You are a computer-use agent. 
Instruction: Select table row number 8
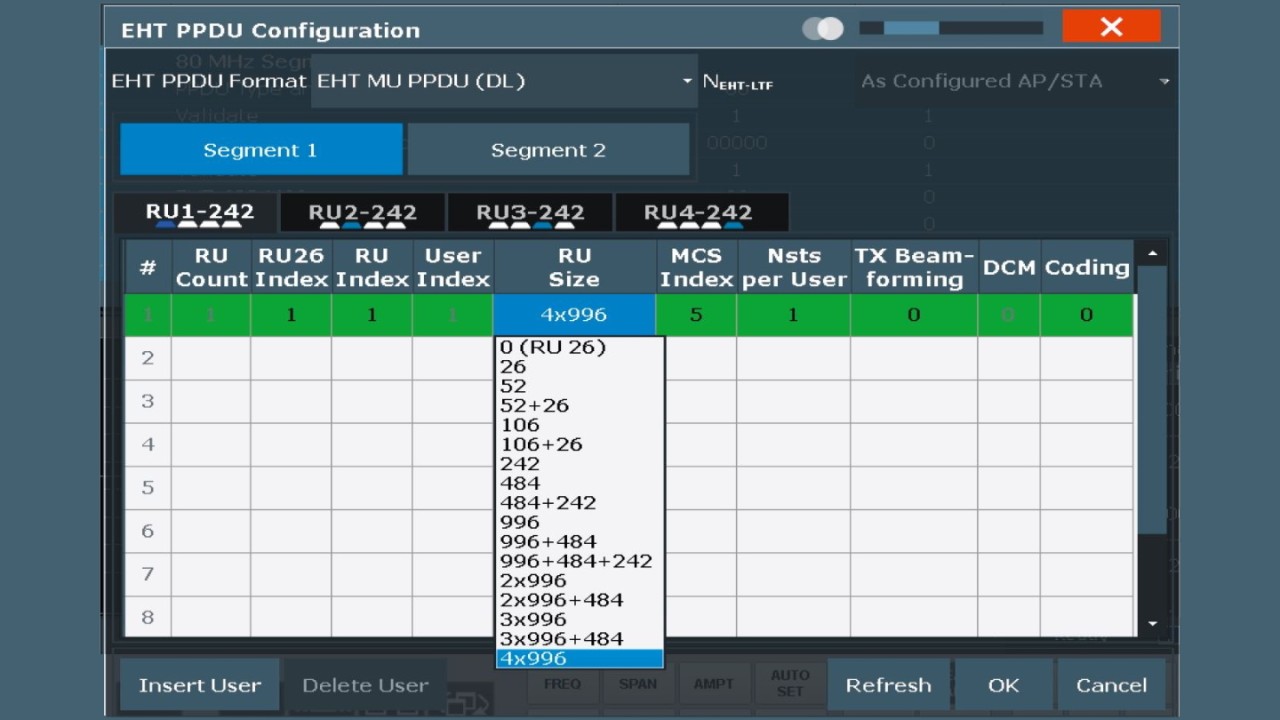148,617
